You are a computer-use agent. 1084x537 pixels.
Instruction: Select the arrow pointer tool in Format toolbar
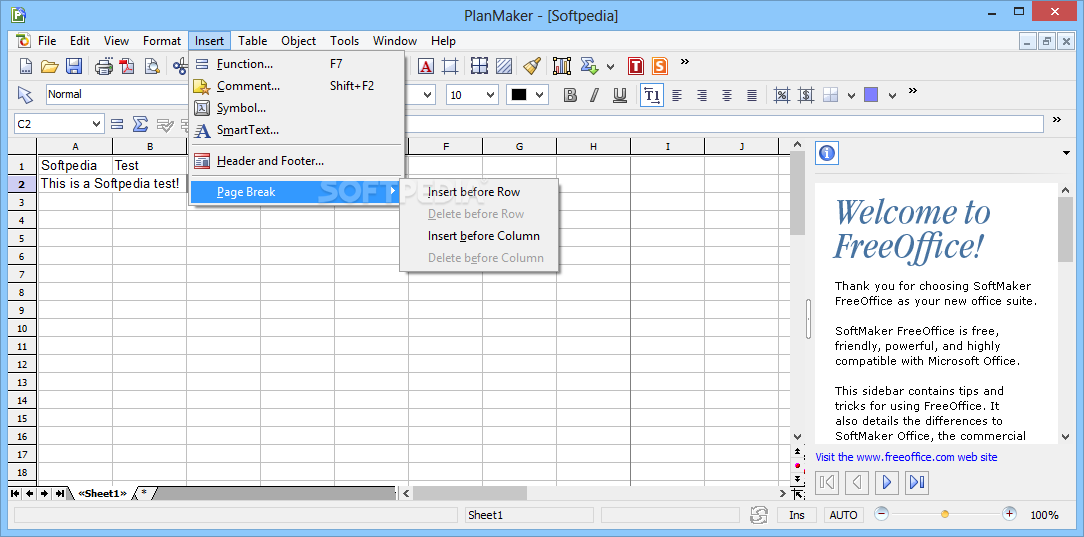[26, 95]
